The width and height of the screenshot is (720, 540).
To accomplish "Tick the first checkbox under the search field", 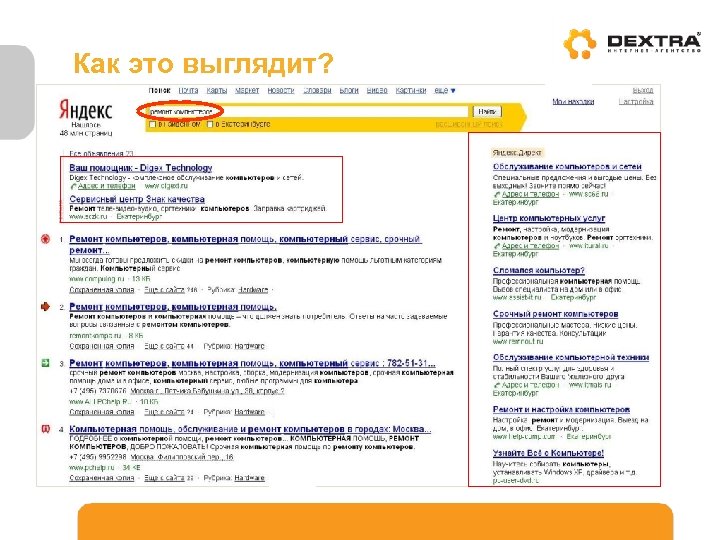I will coord(153,124).
